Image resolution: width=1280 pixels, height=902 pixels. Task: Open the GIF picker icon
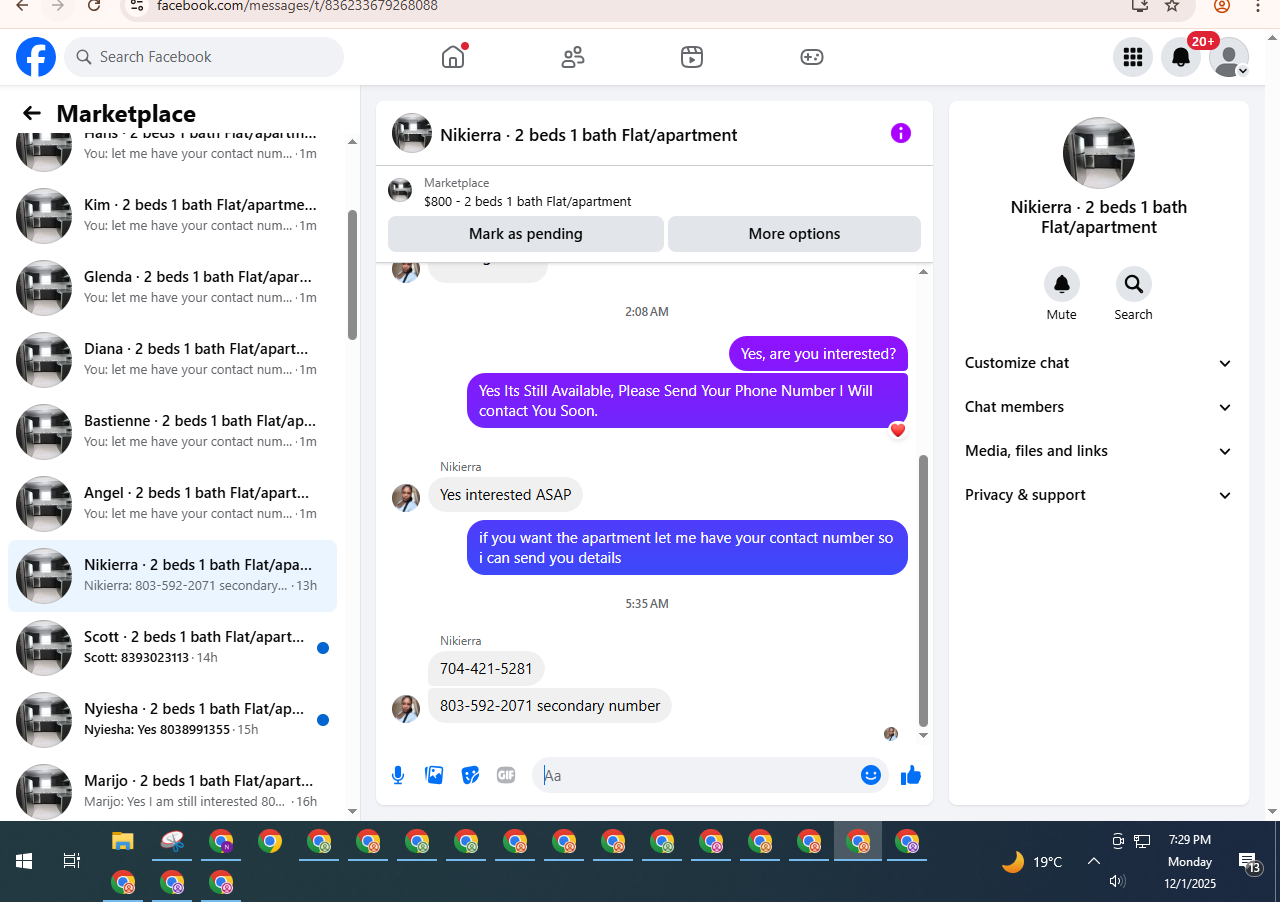tap(506, 775)
